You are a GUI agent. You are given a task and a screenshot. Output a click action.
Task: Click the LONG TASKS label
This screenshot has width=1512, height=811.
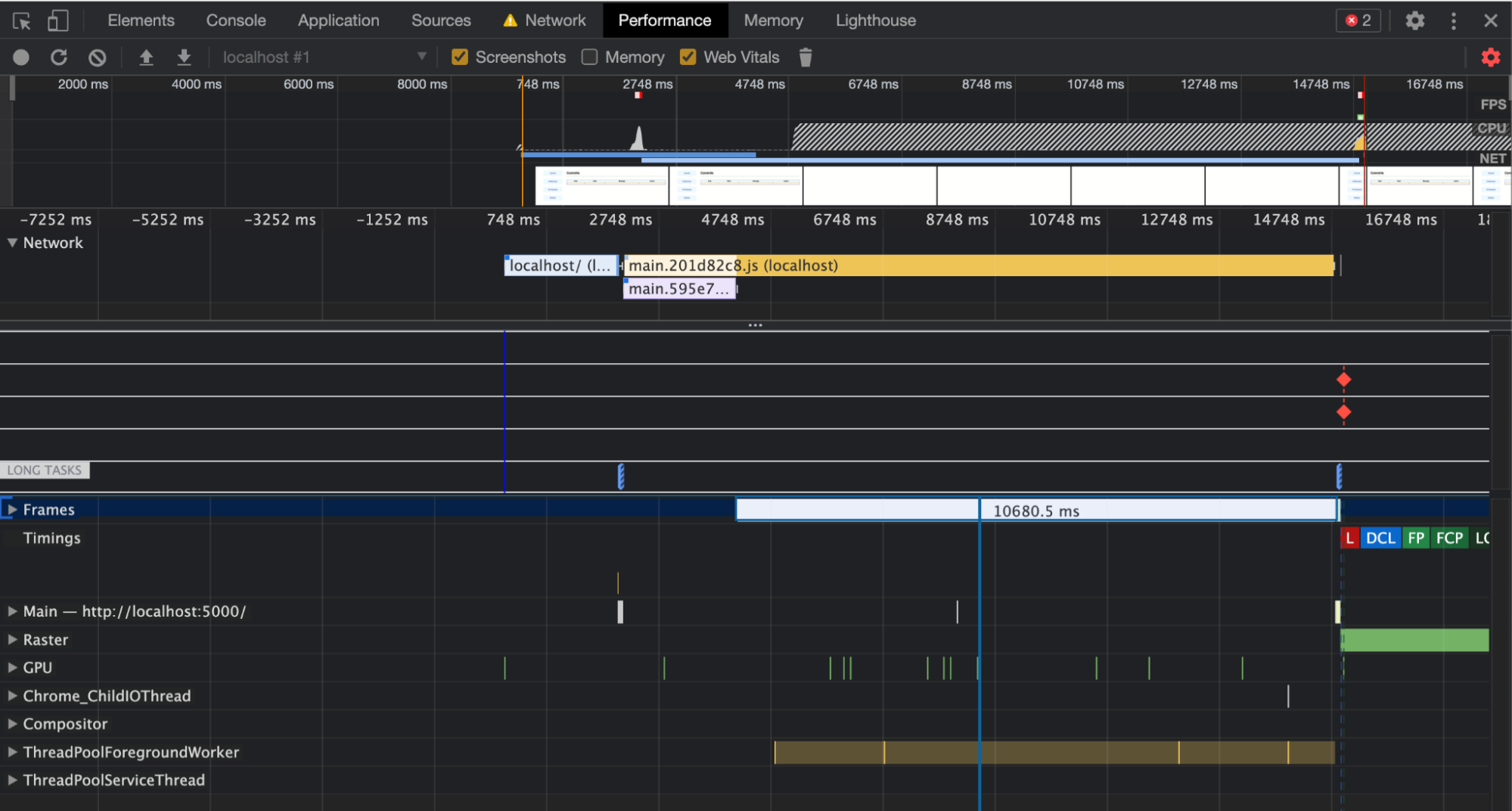tap(45, 471)
